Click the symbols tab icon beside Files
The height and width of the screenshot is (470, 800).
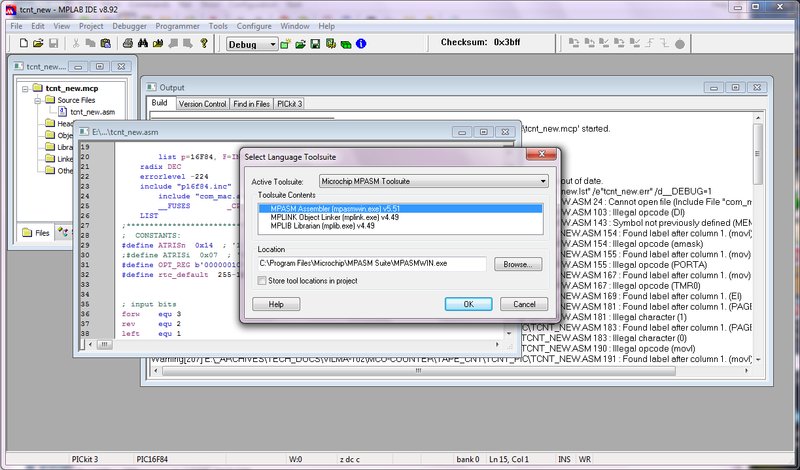(x=63, y=233)
